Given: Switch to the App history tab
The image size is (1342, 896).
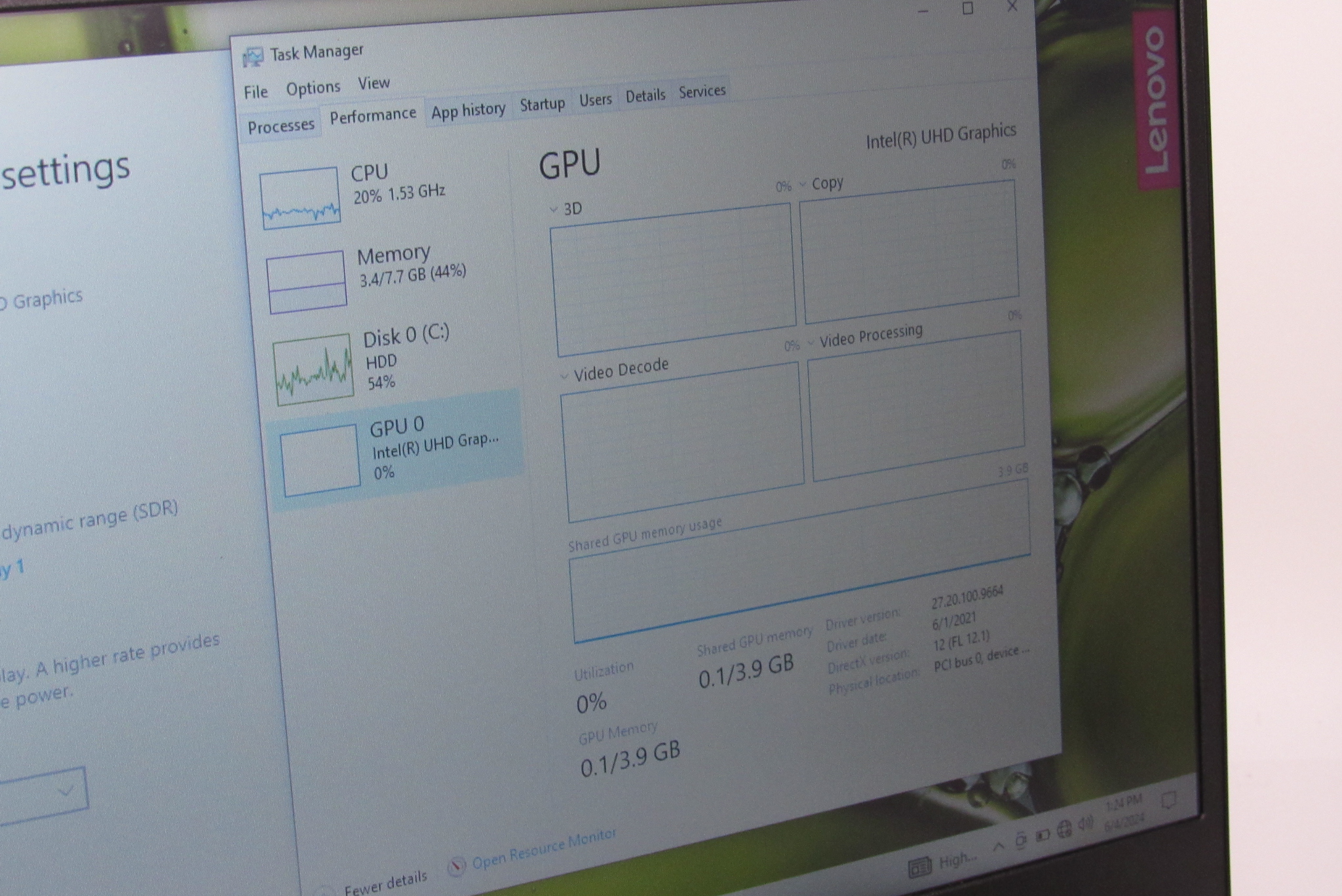Looking at the screenshot, I should click(468, 110).
